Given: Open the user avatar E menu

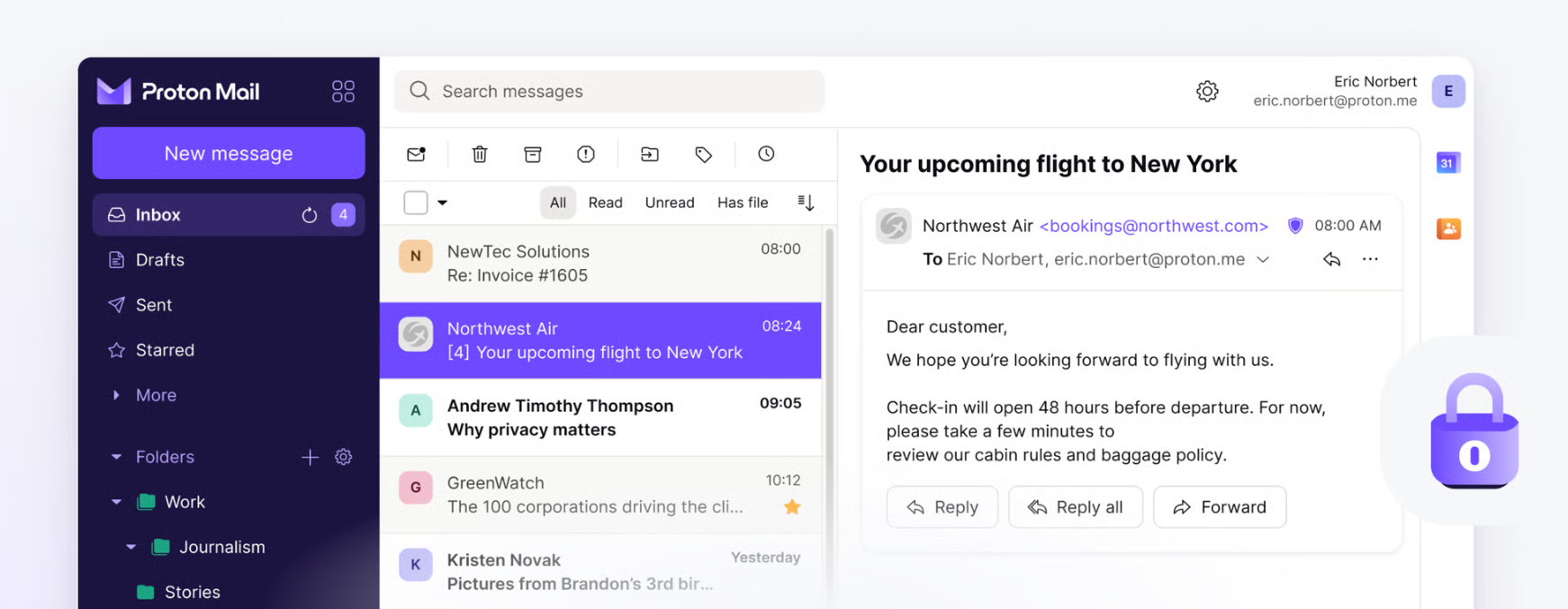Looking at the screenshot, I should pyautogui.click(x=1448, y=91).
